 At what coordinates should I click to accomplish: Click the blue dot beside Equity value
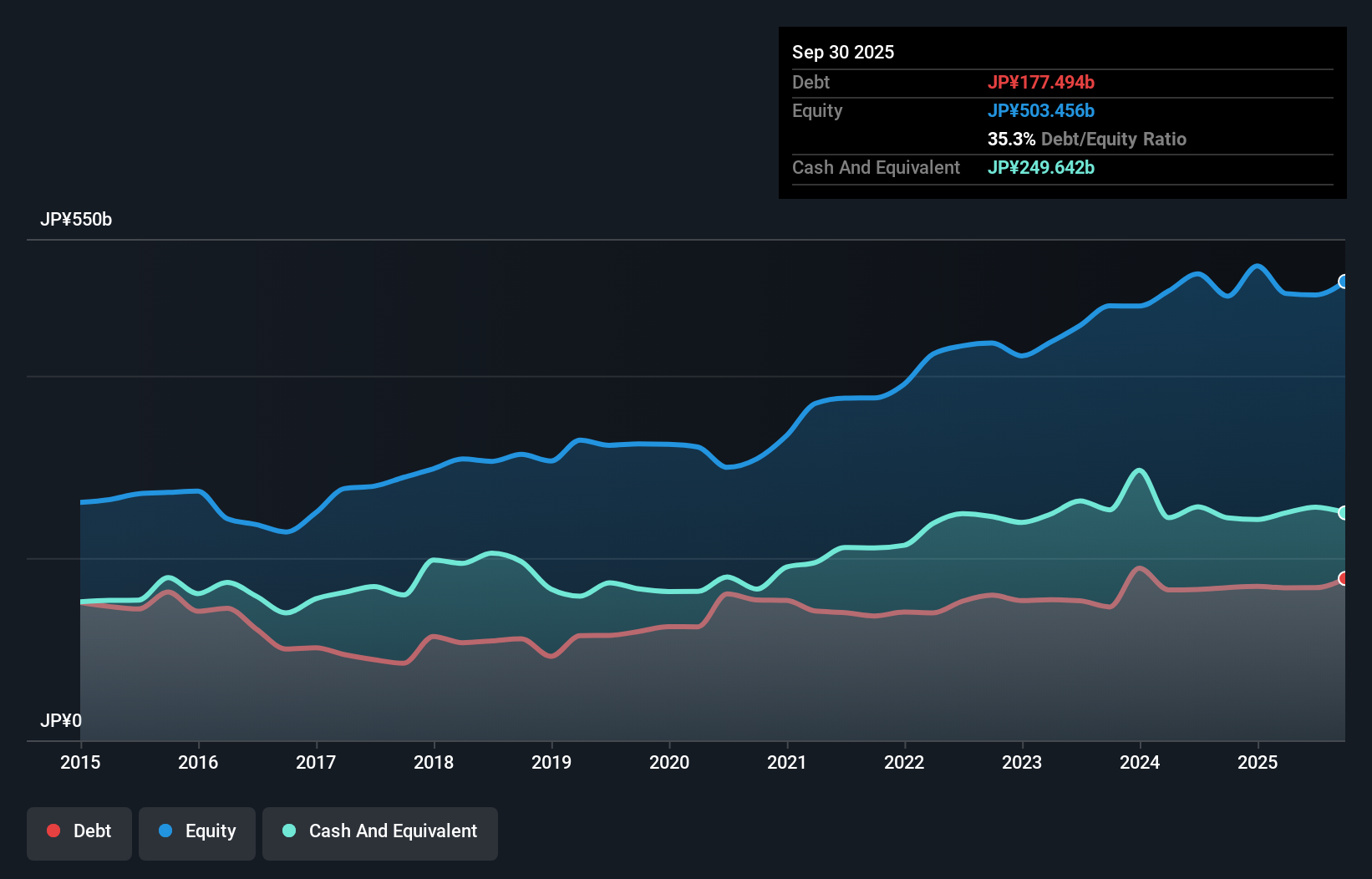1042,110
